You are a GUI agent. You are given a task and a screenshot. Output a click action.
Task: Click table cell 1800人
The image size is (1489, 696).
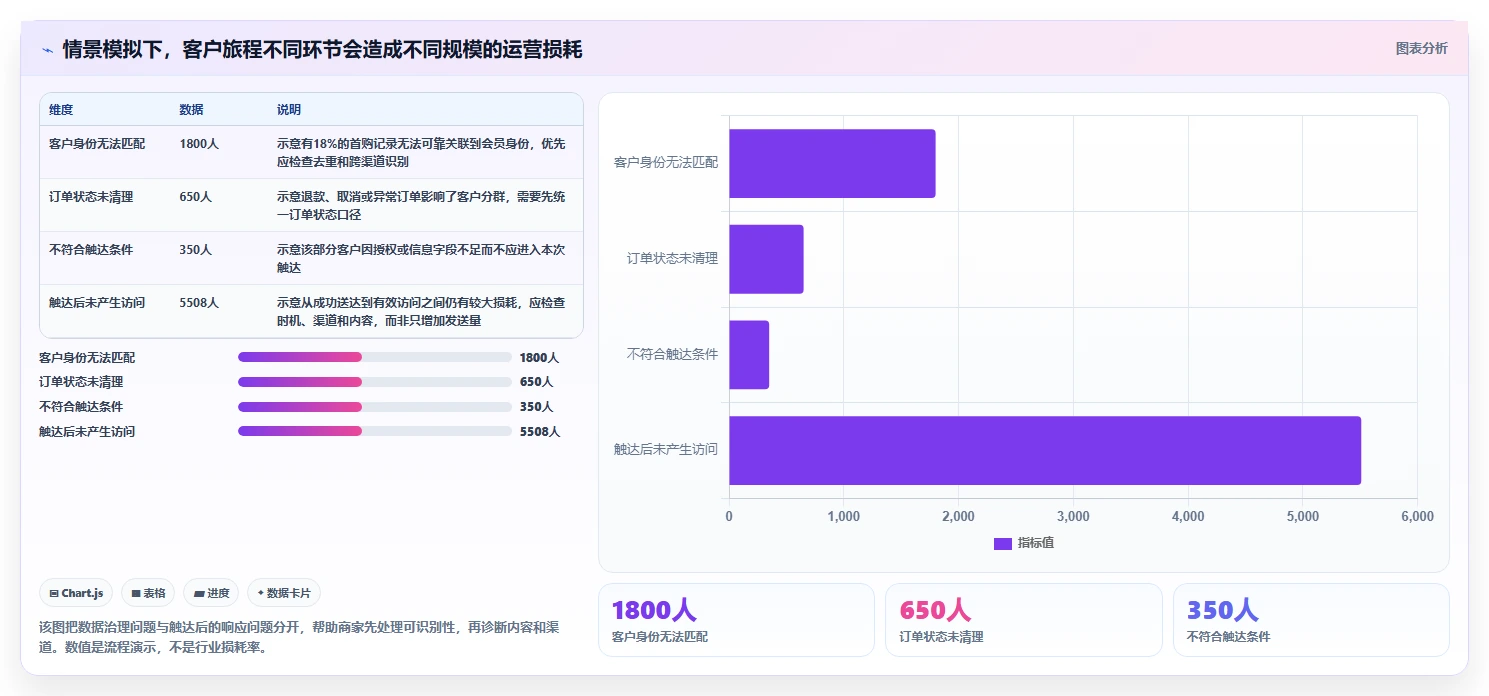(x=199, y=144)
